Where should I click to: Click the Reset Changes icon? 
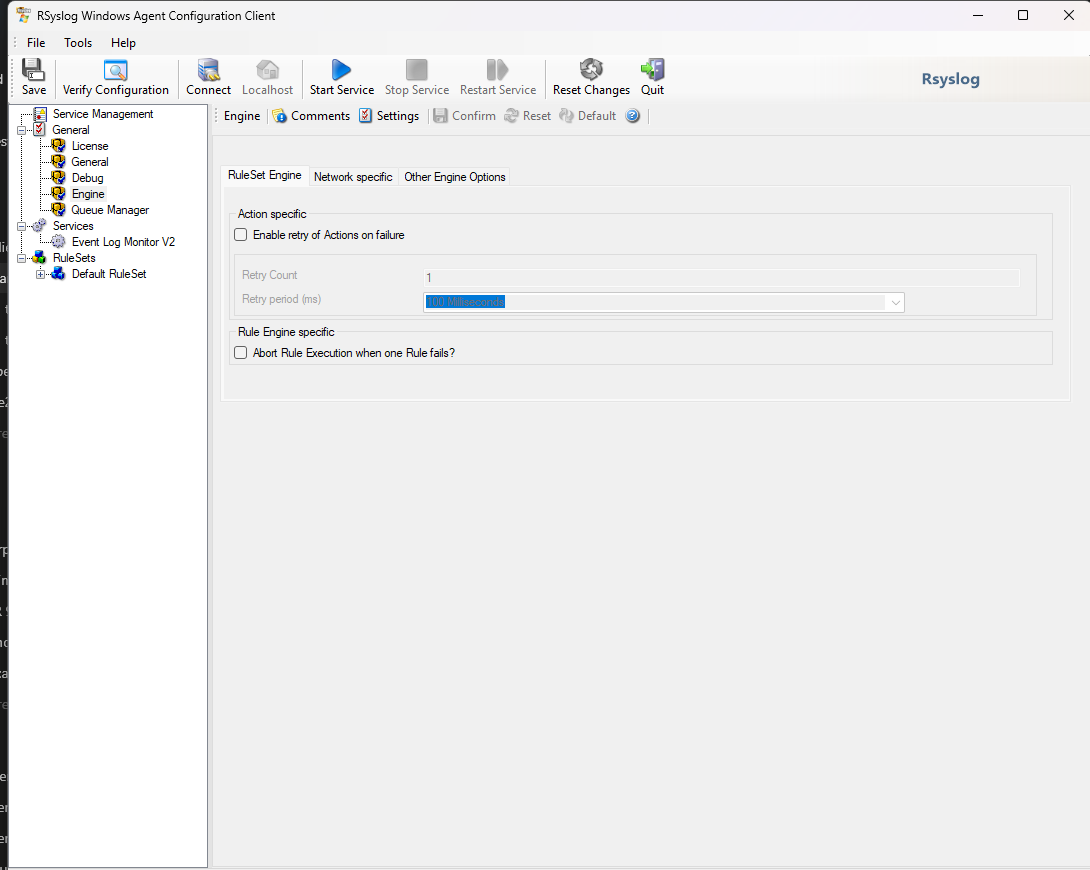[x=591, y=69]
